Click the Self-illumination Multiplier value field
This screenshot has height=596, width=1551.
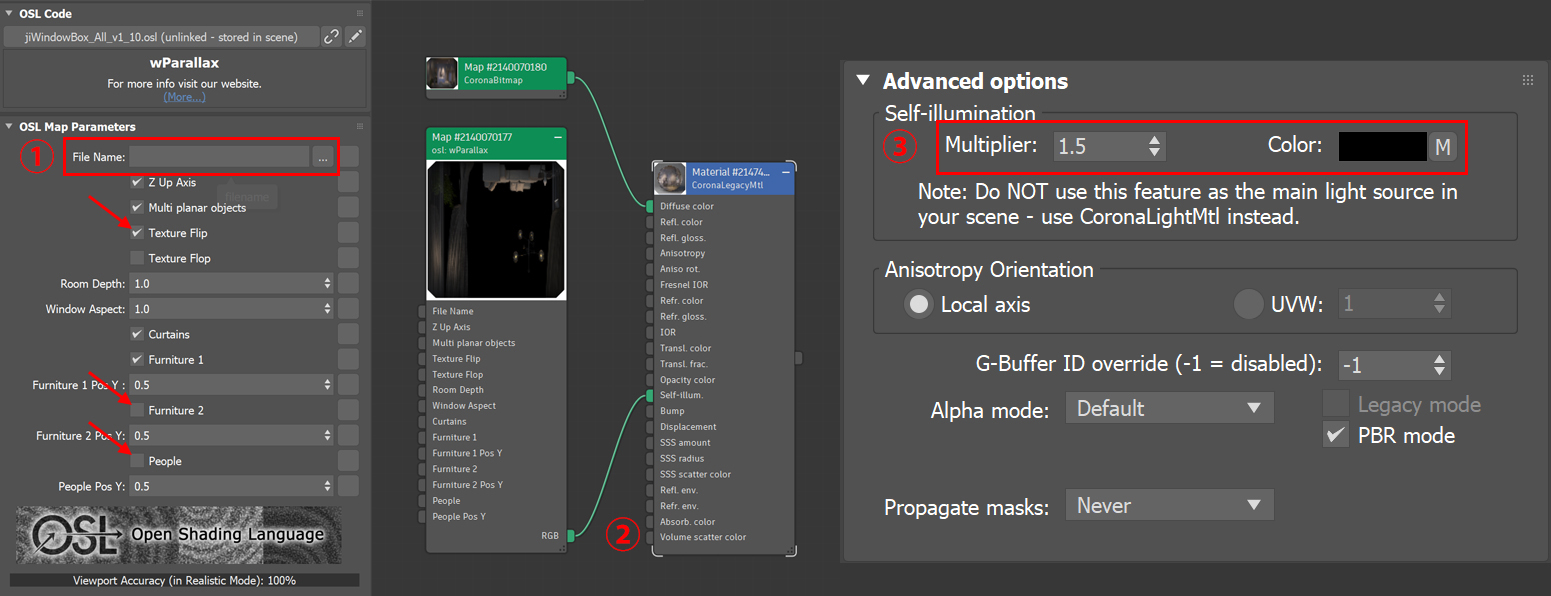pyautogui.click(x=1099, y=146)
